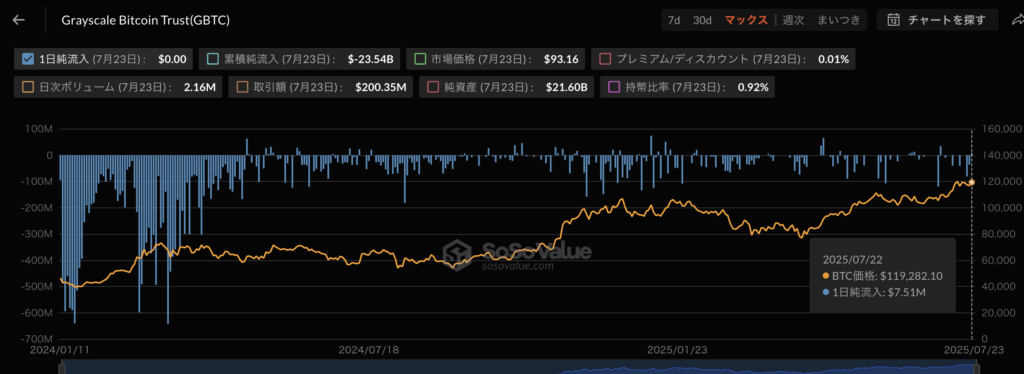
Task: Click the back arrow icon
Action: 18,20
